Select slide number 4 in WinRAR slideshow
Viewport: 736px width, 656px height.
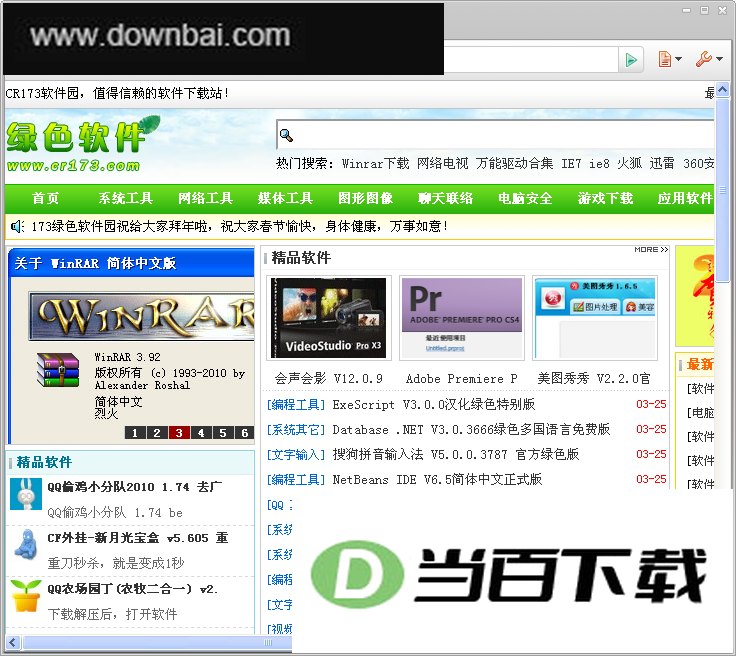[x=201, y=433]
